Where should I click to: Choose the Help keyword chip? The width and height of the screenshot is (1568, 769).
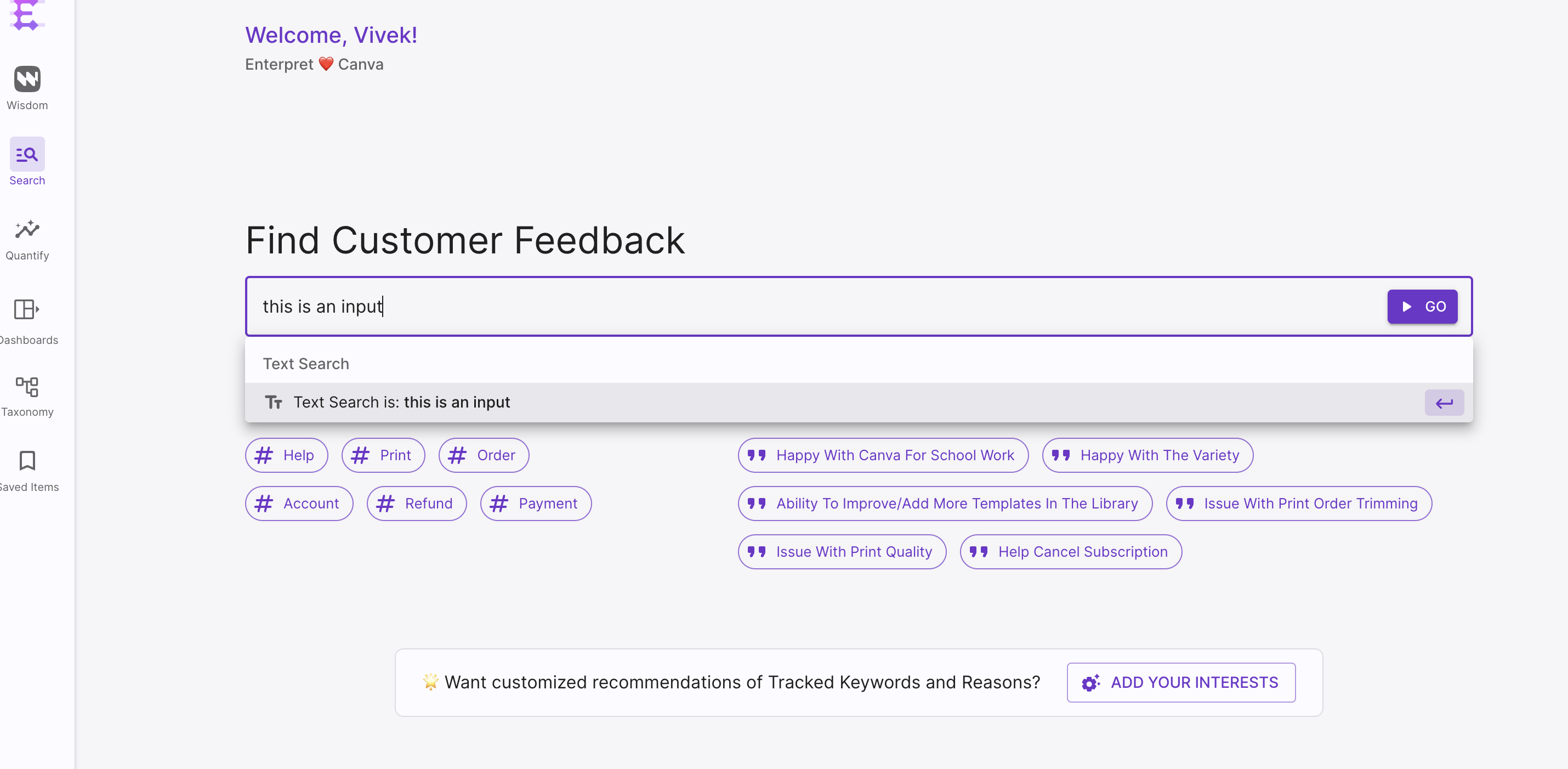click(x=286, y=455)
